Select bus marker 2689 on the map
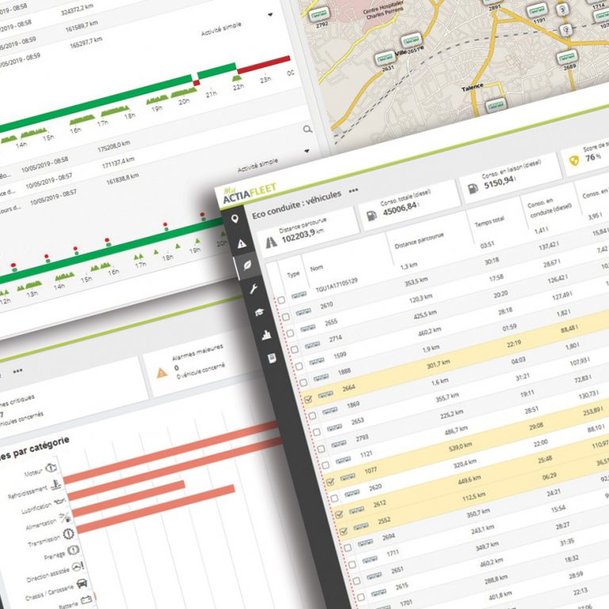This screenshot has width=609, height=609. click(x=567, y=58)
